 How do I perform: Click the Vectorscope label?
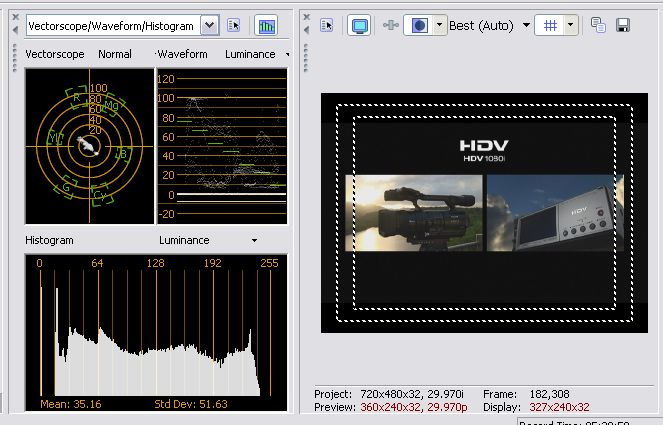55,54
